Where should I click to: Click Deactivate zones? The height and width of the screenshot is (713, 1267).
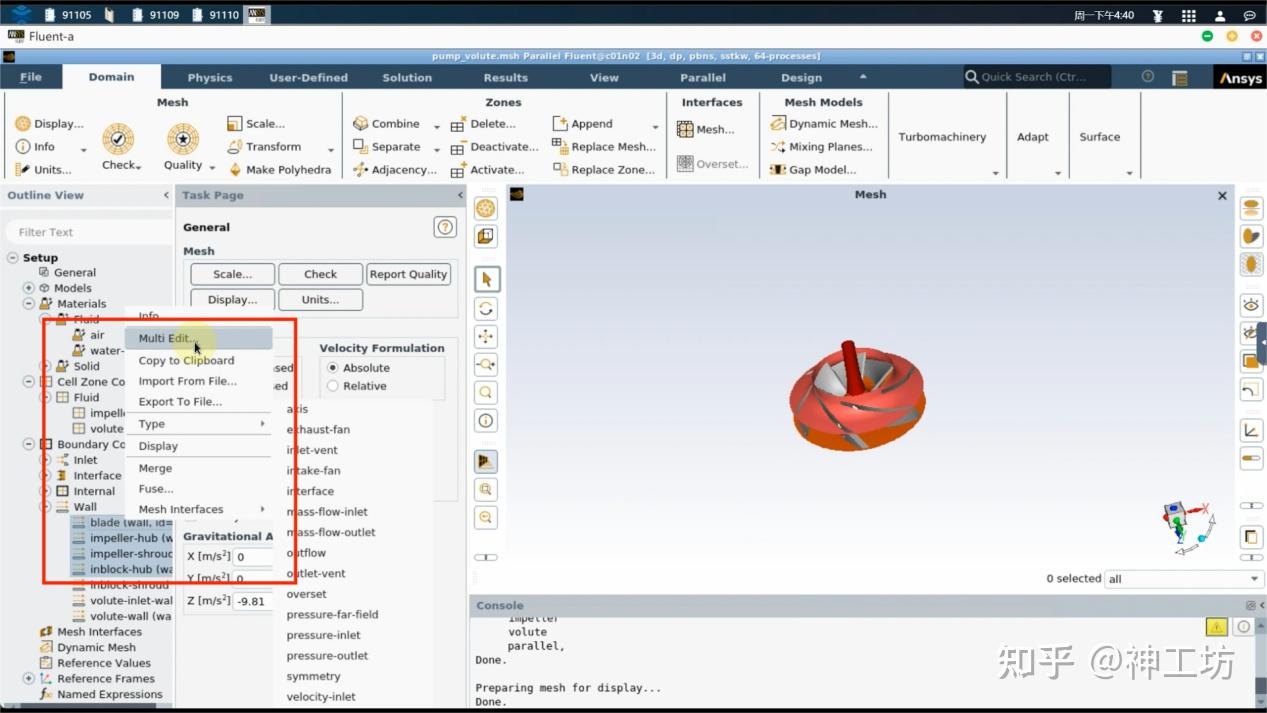click(494, 147)
